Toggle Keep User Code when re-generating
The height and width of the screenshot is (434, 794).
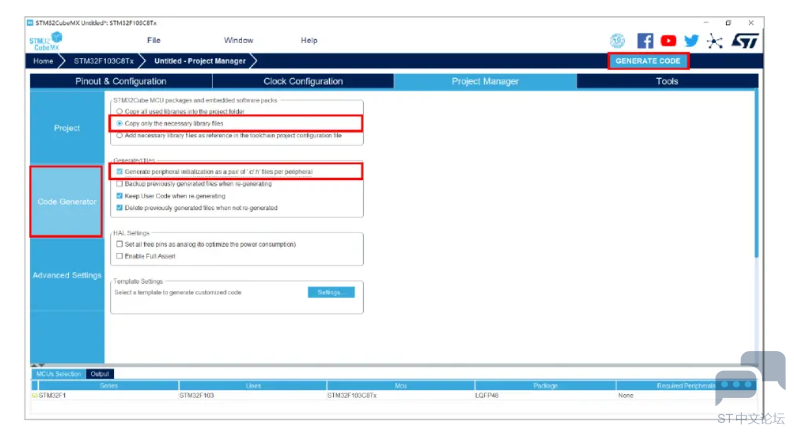click(120, 196)
